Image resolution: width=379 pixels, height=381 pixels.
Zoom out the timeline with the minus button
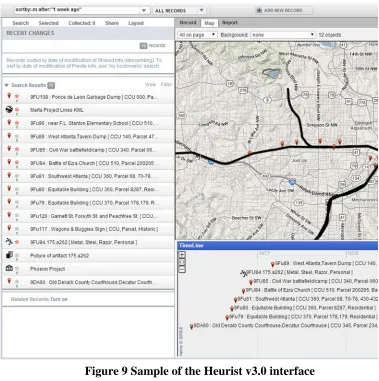pos(182,269)
